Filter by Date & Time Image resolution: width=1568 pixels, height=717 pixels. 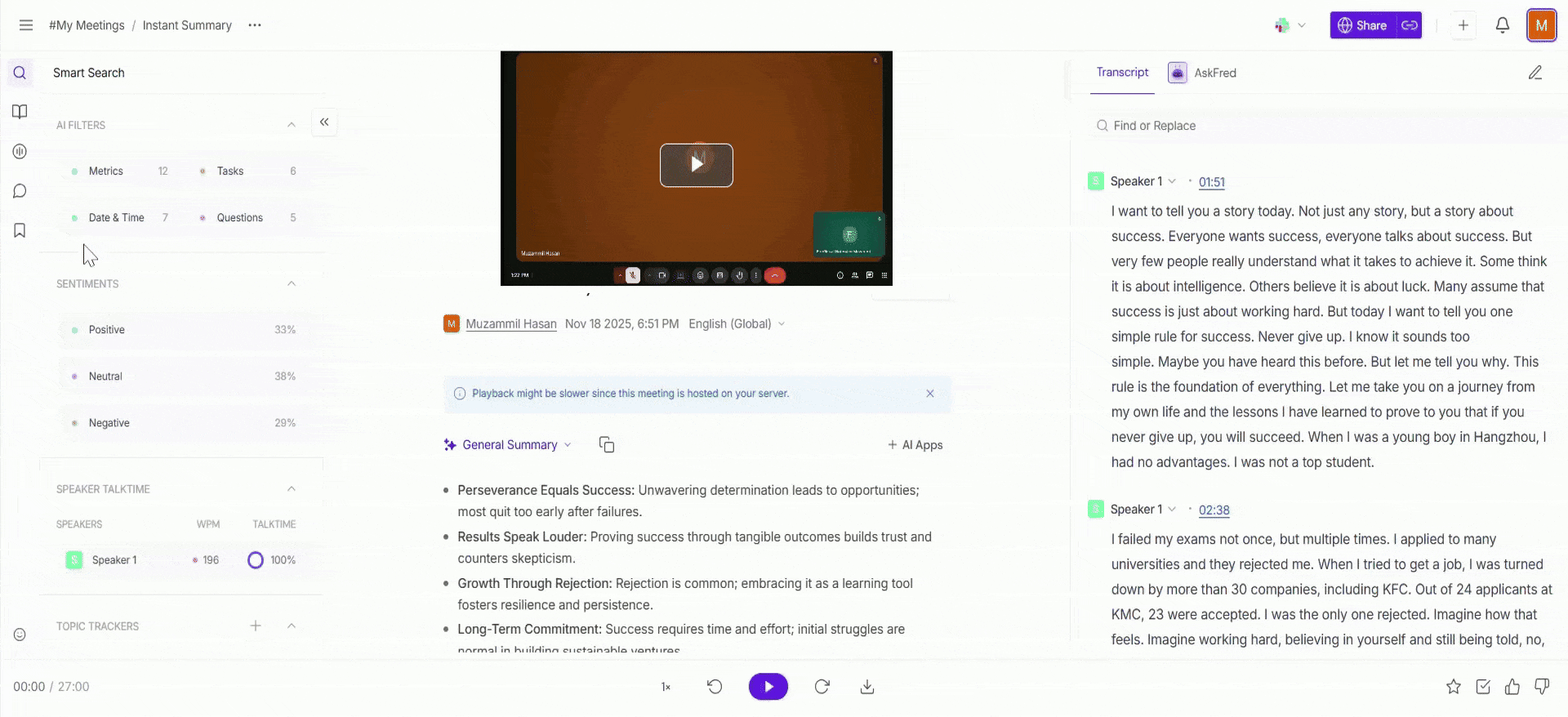coord(120,218)
